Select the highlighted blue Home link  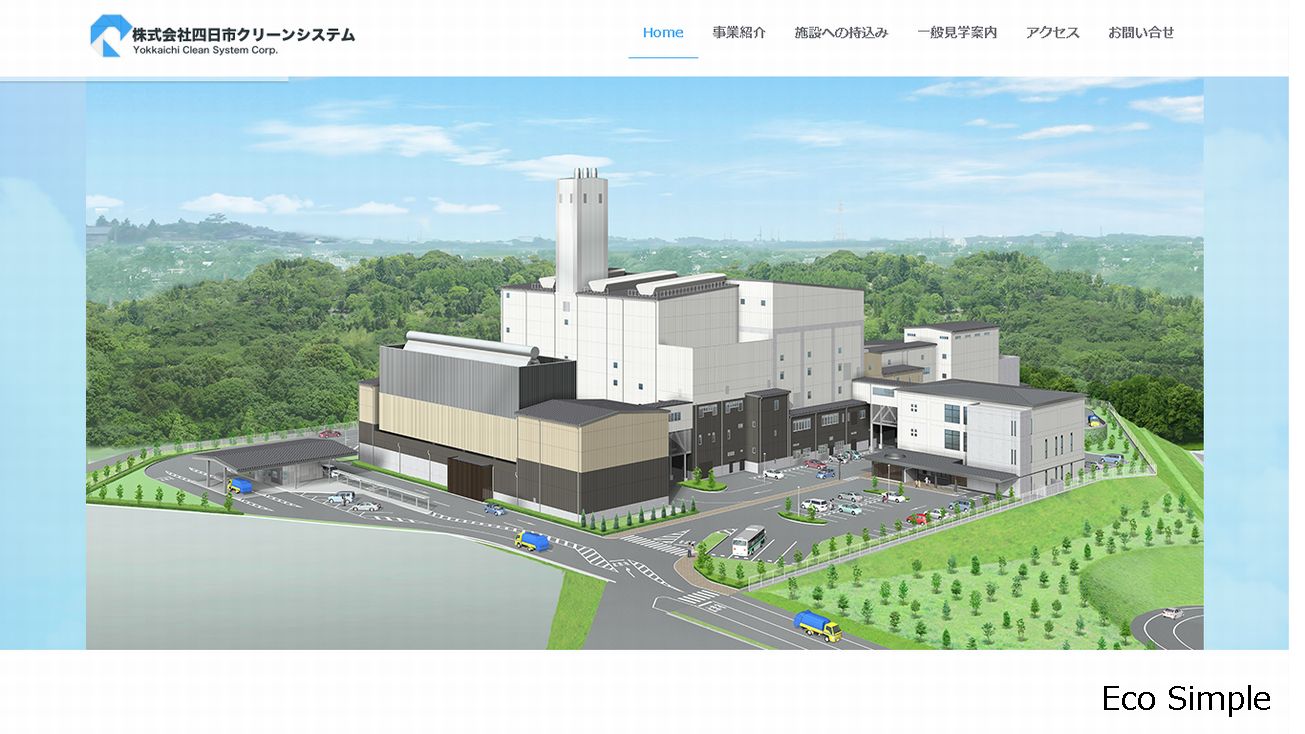click(x=662, y=32)
